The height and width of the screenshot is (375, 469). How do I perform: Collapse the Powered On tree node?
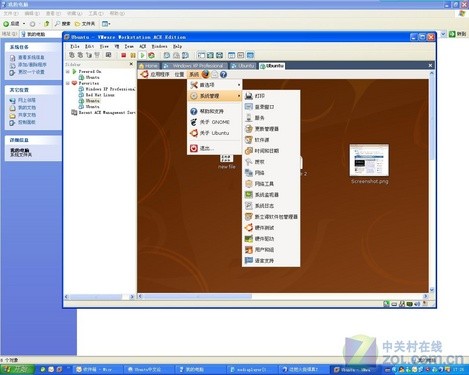pos(68,71)
